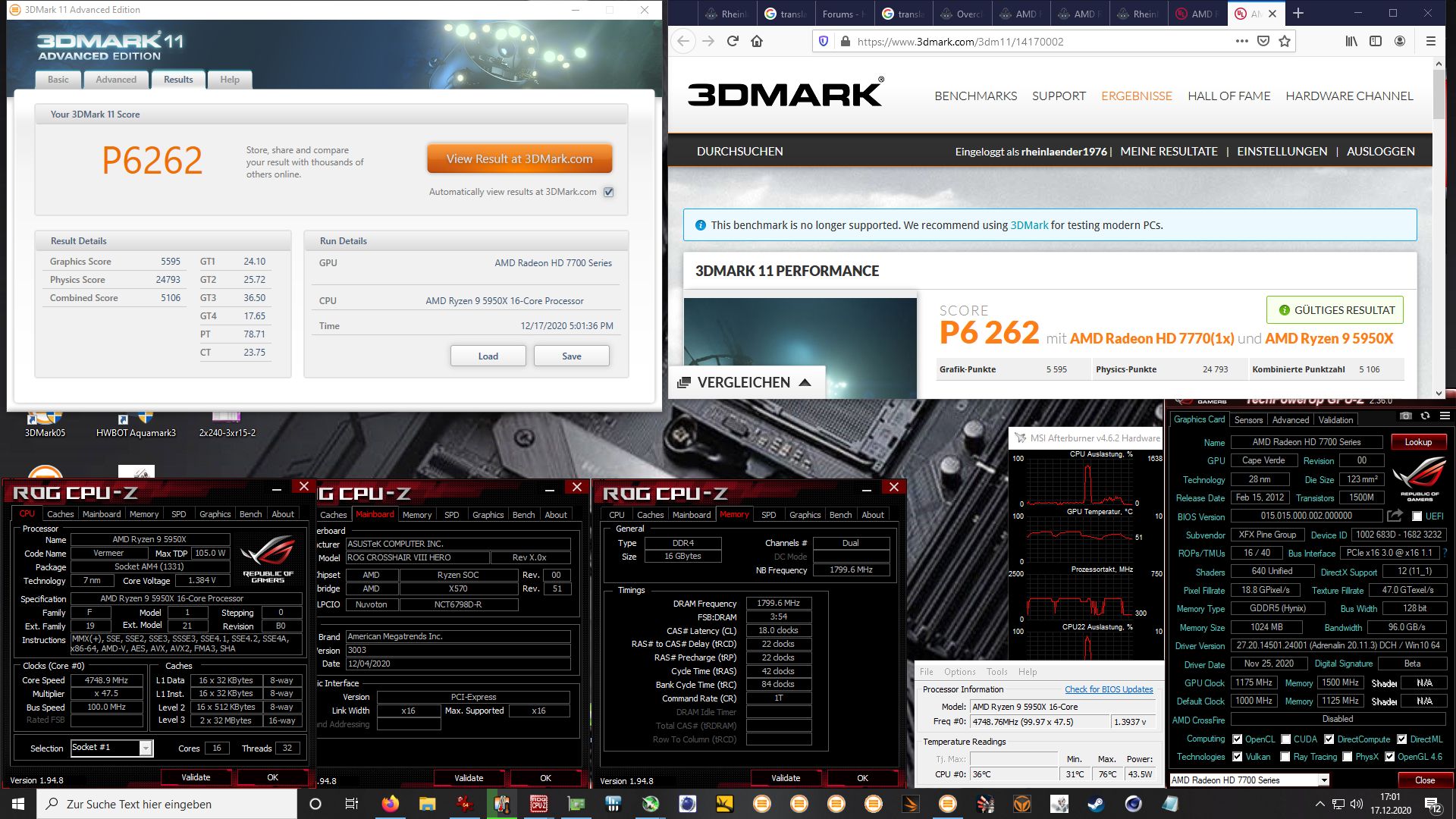This screenshot has height=819, width=1456.
Task: Switch to 3DMark 11 Advanced tab
Action: (x=116, y=80)
